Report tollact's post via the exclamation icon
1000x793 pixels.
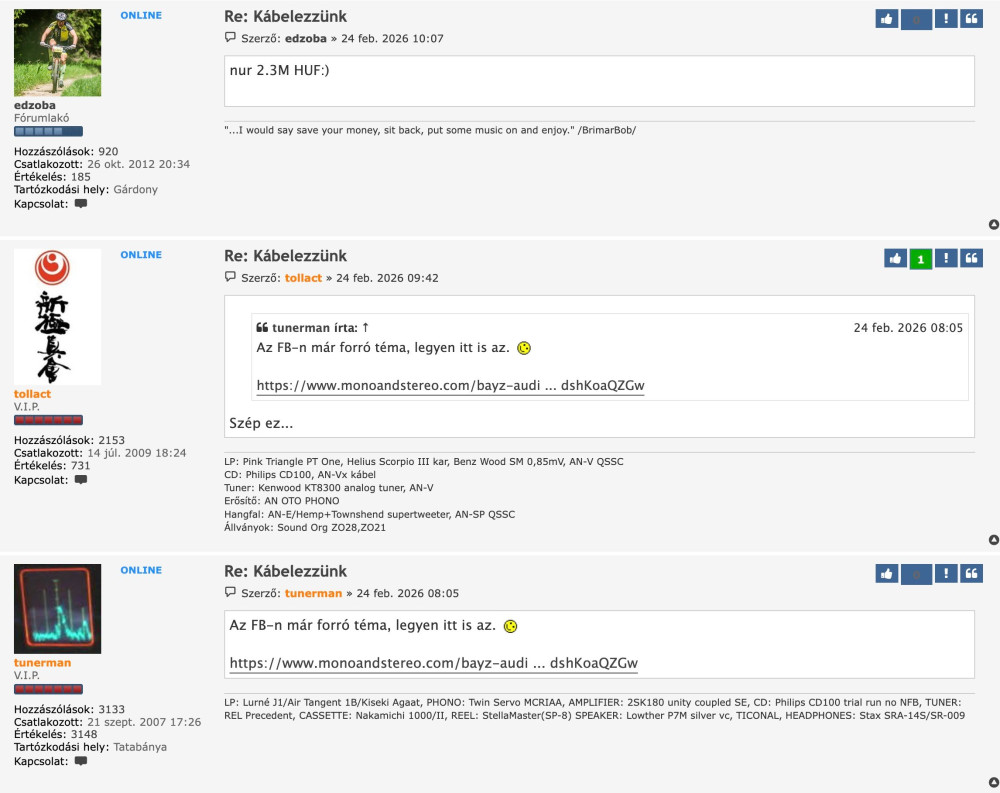(x=945, y=257)
